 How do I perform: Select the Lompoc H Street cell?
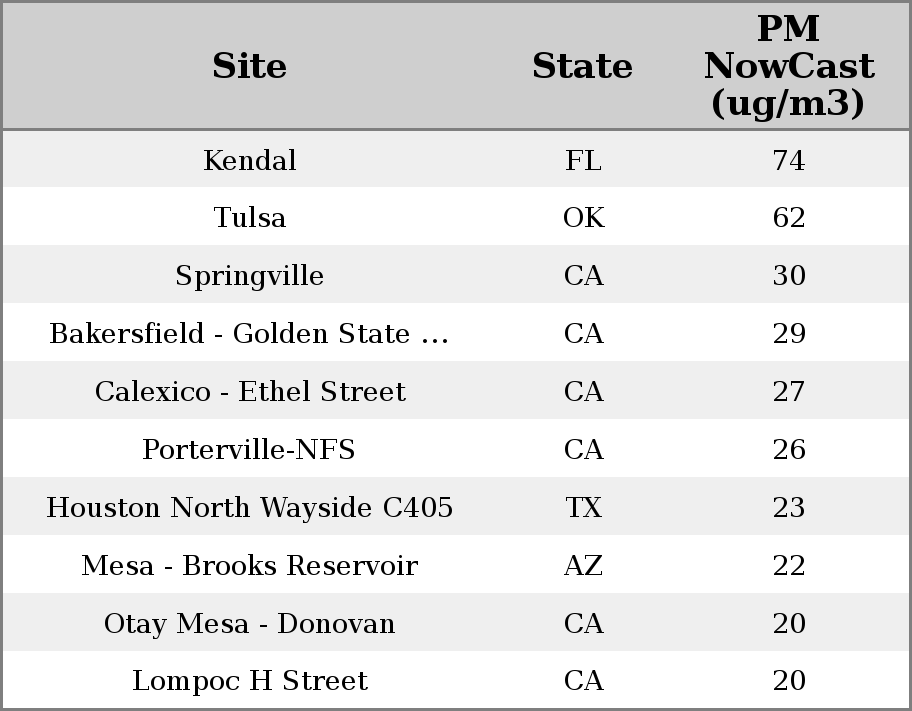249,681
